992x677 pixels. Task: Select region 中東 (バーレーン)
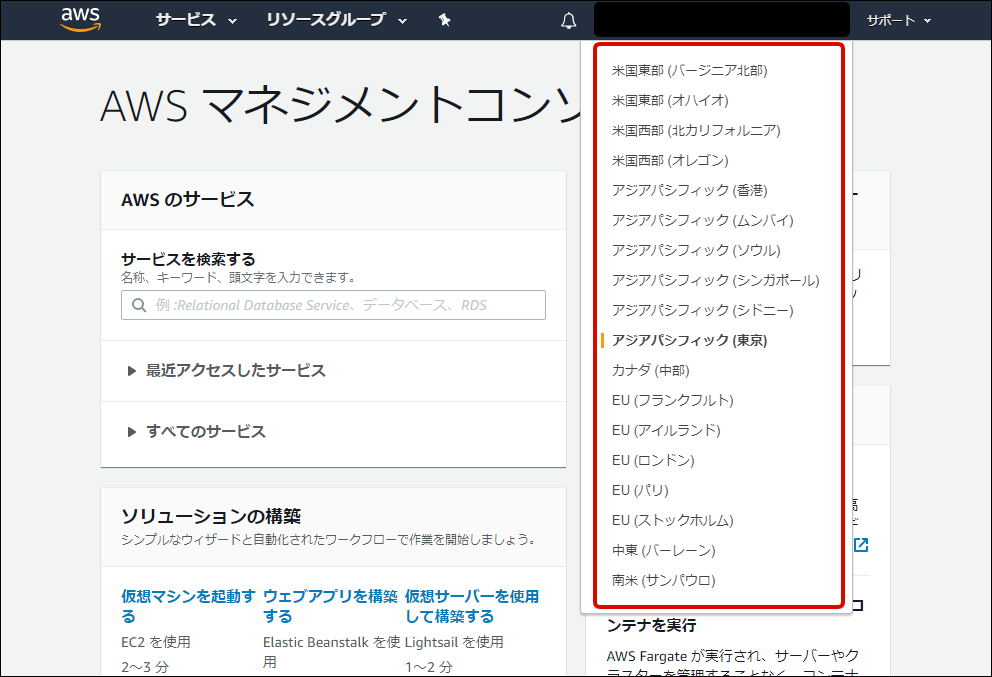pyautogui.click(x=663, y=550)
